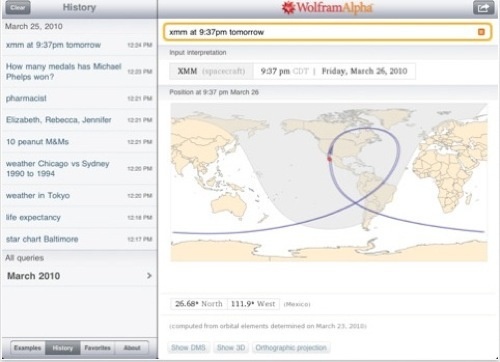Screen dimensions: 500x362
Task: Open the Michael Phelps medals query
Action: click(79, 71)
